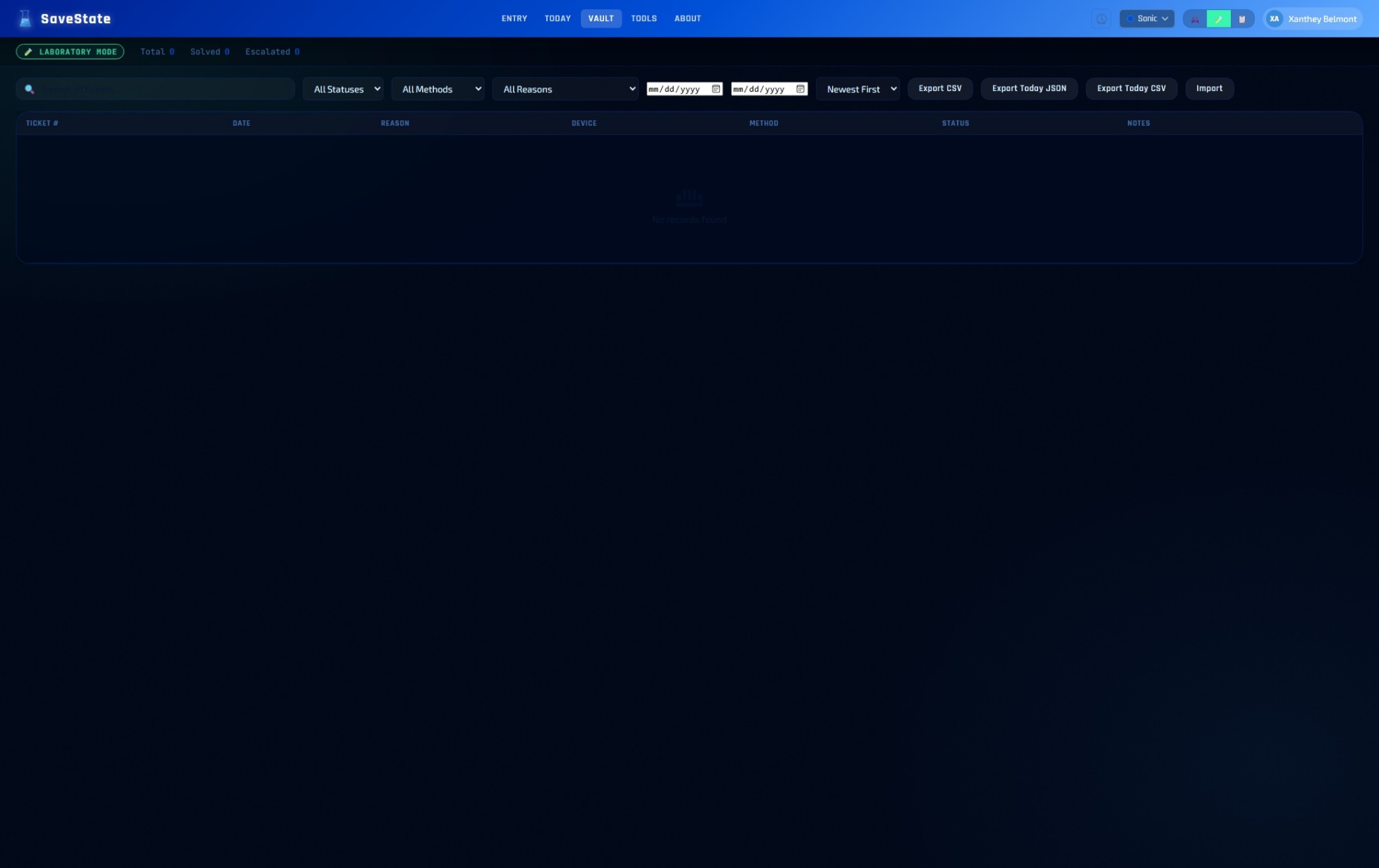
Task: Click the test tube icon inside Laboratory Mode badge
Action: pyautogui.click(x=28, y=52)
